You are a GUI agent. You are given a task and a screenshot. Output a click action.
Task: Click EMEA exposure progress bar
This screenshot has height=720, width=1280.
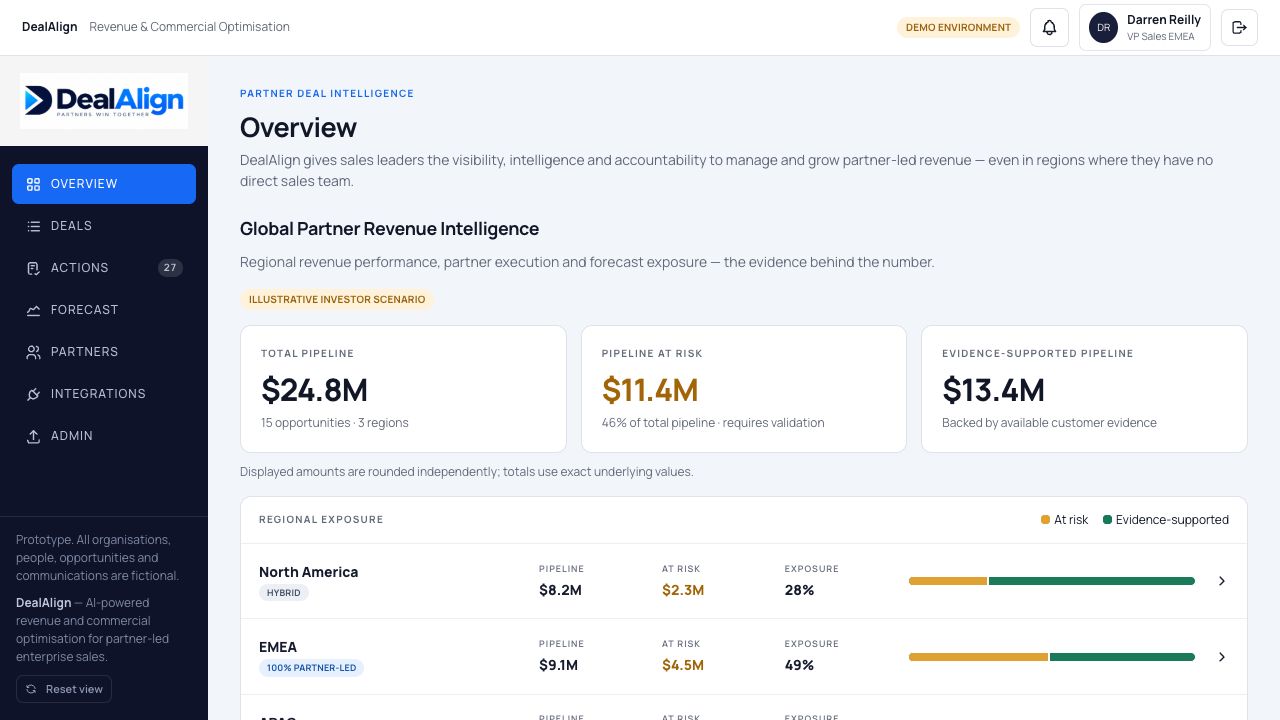coord(1052,657)
